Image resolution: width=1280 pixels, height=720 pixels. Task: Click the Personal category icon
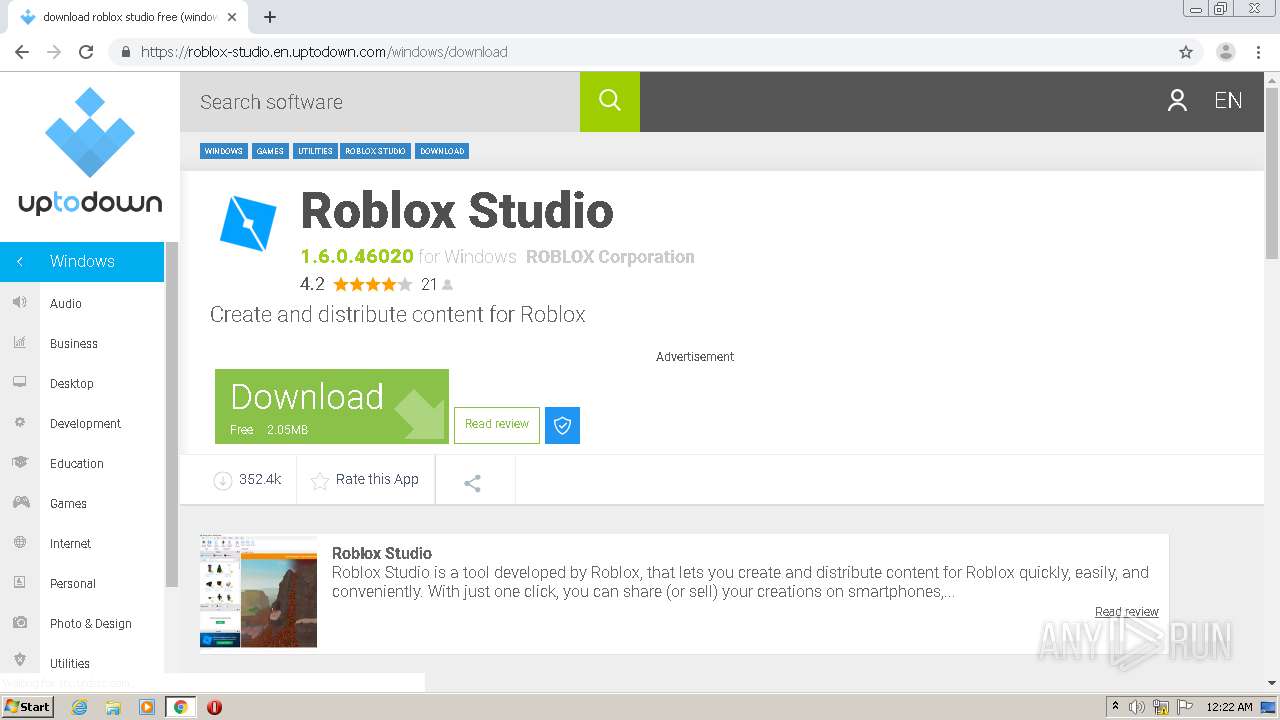(19, 583)
